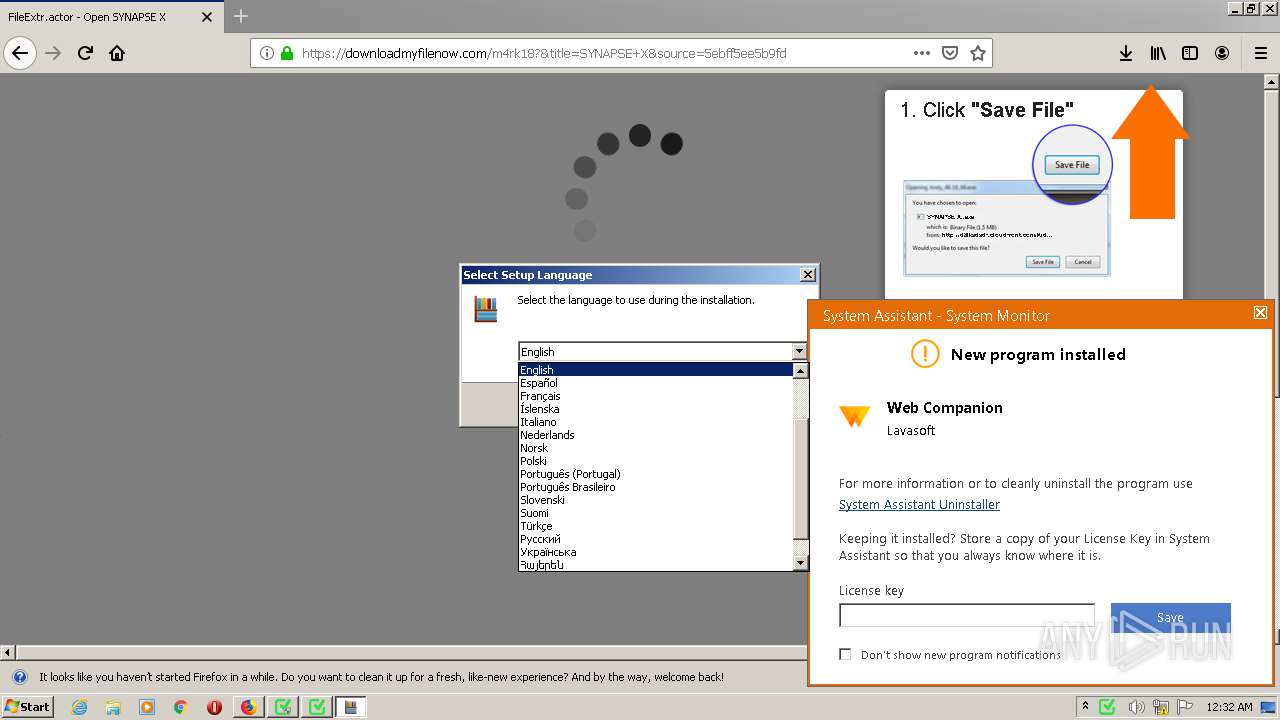1280x720 pixels.
Task: Show hidden system tray icons
Action: pyautogui.click(x=1086, y=707)
